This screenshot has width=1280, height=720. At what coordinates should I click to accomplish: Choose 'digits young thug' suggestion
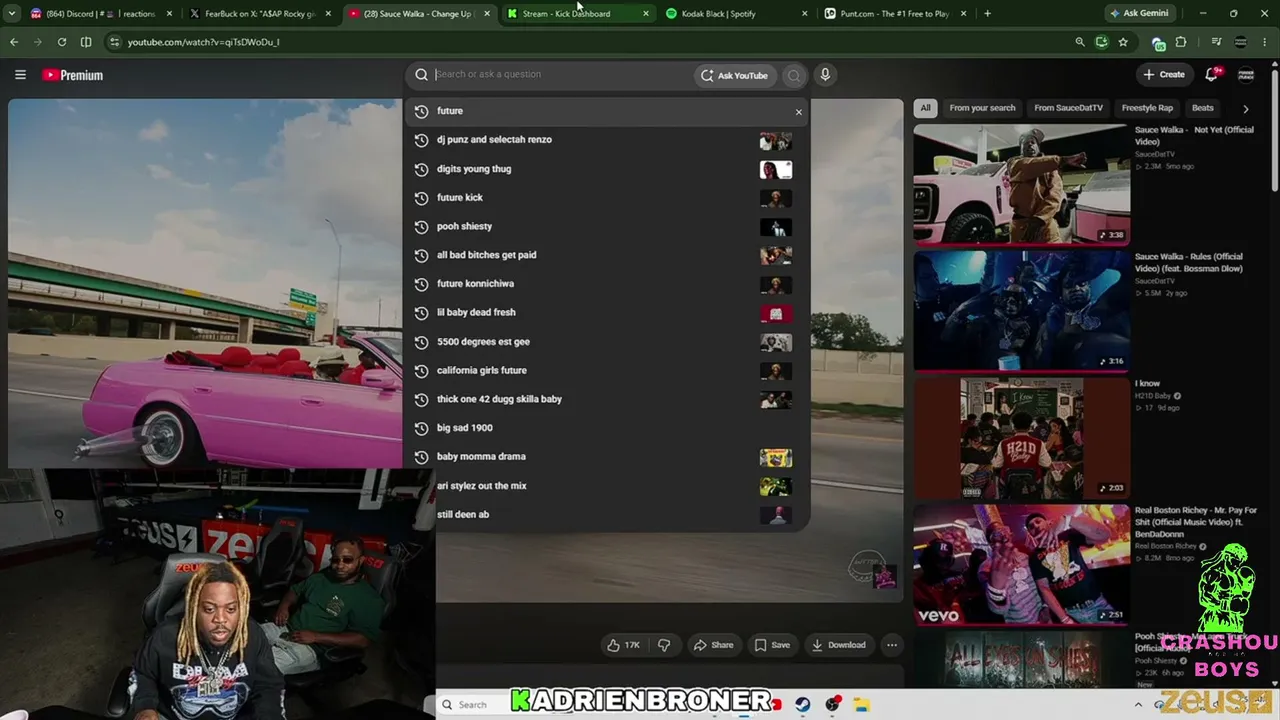(607, 169)
